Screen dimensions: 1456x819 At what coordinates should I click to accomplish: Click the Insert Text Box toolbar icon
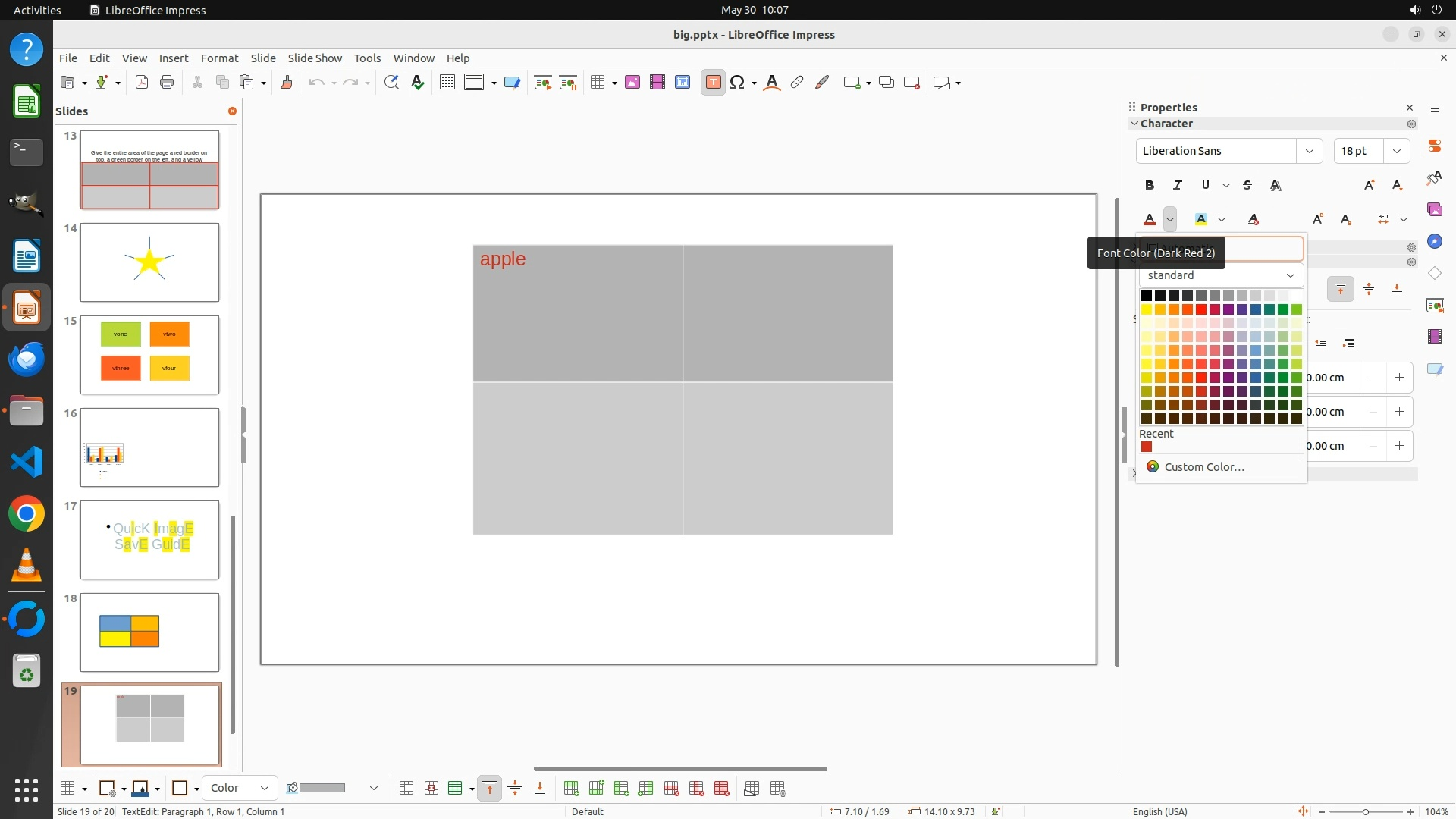click(713, 83)
